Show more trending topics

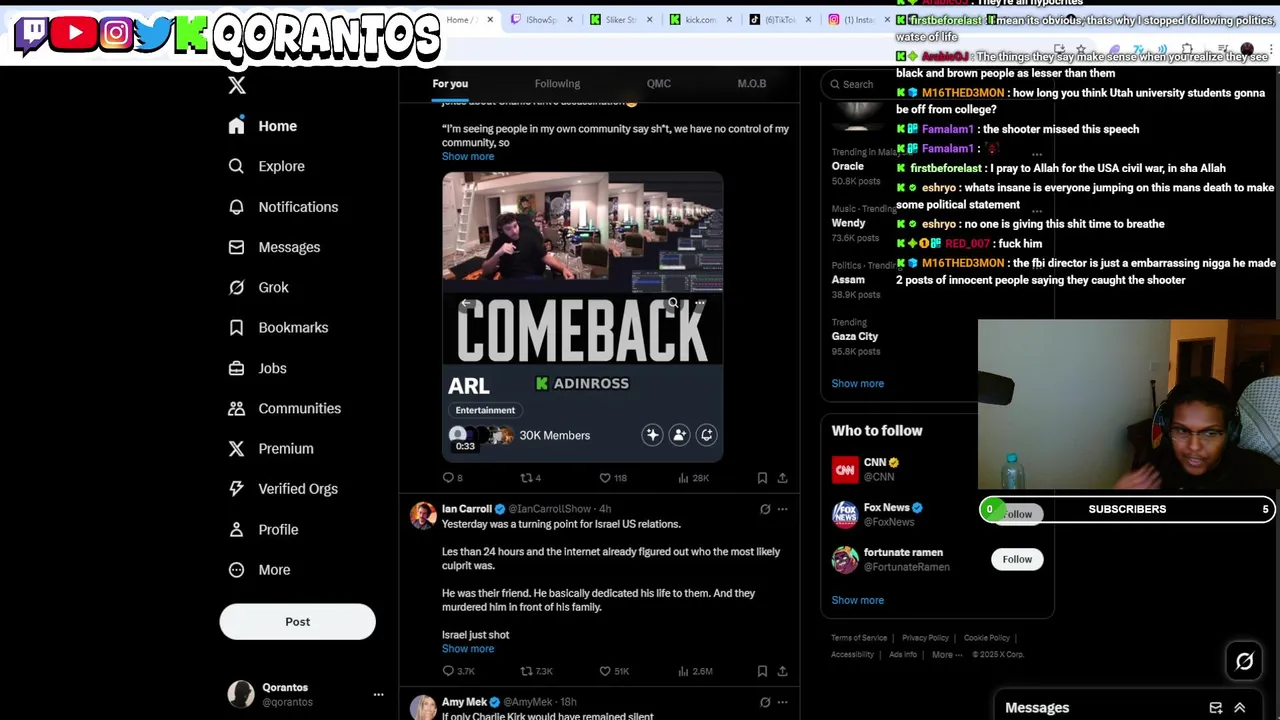pyautogui.click(x=857, y=383)
